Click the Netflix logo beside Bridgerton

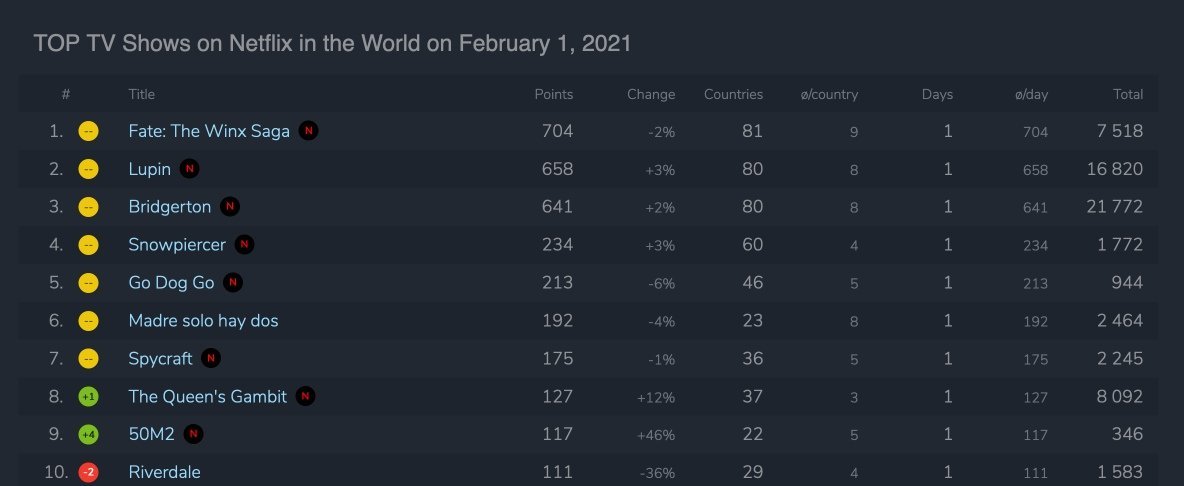(x=230, y=207)
